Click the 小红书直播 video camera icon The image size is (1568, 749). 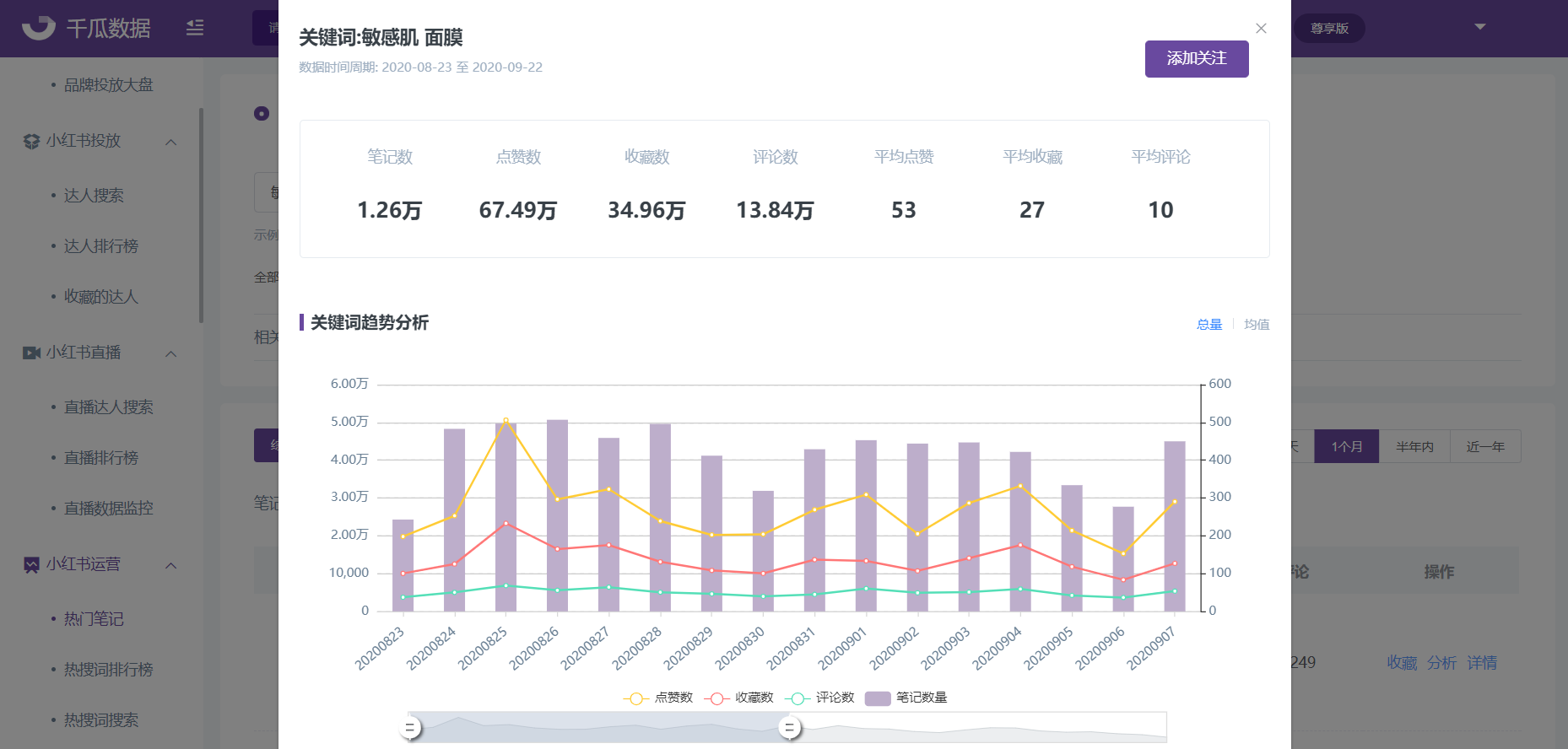[x=31, y=353]
